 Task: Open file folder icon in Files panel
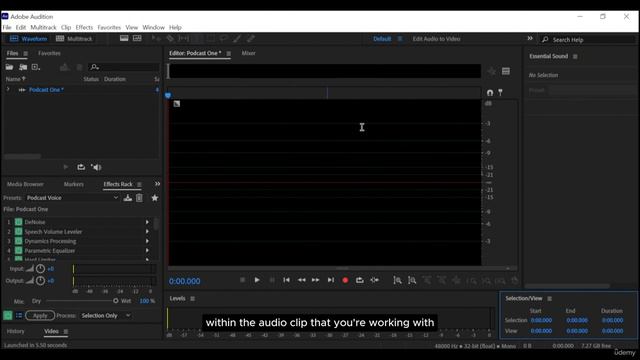9,67
